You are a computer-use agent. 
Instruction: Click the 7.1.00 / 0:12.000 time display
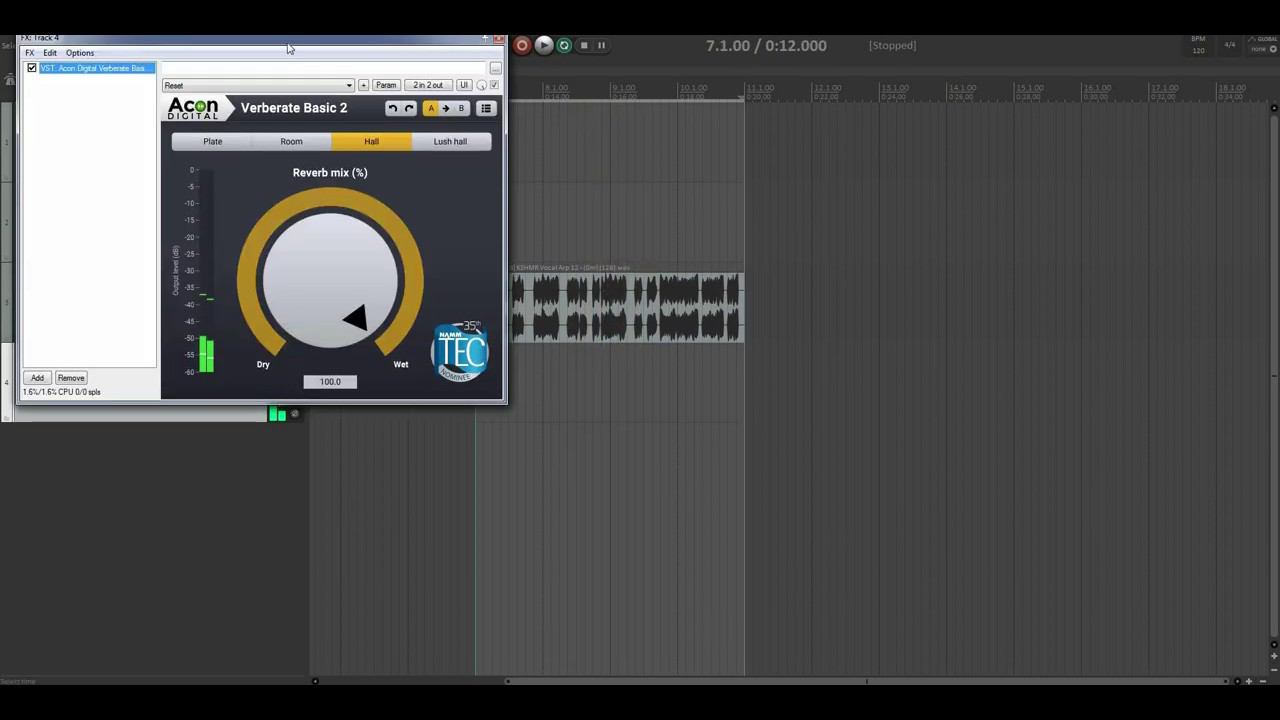[x=766, y=45]
